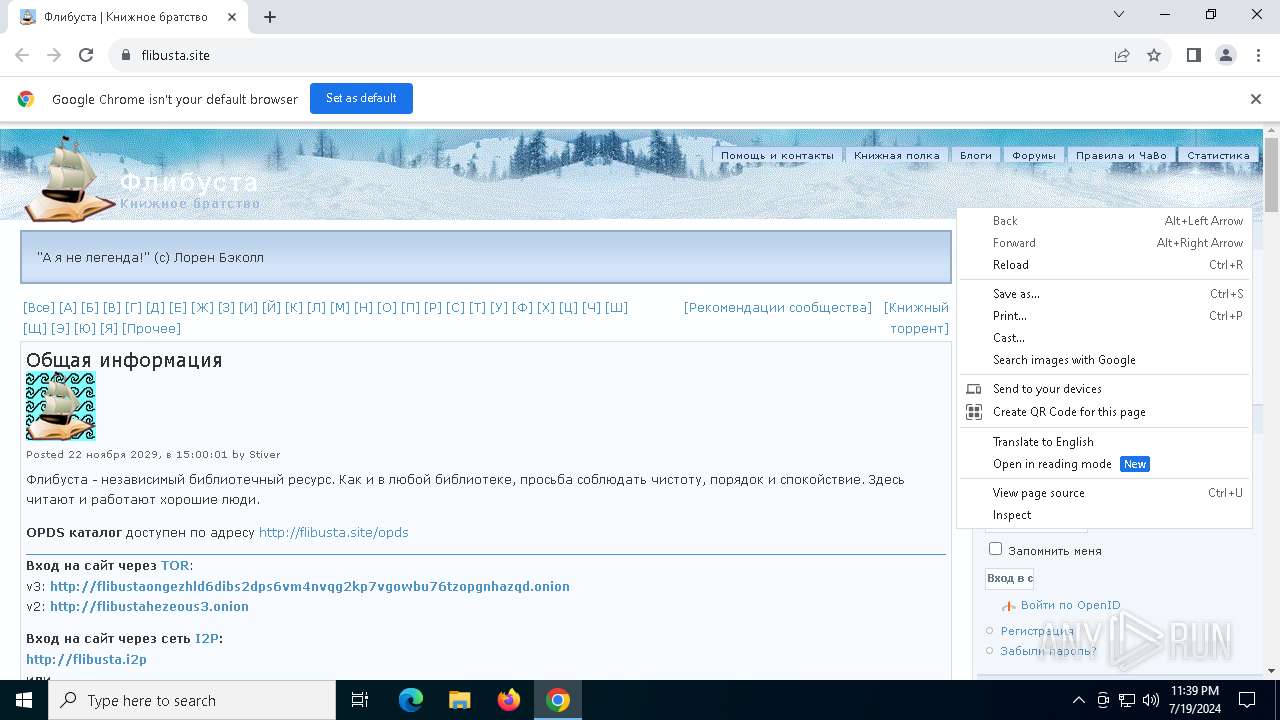Dismiss the default browser infobar
This screenshot has height=720, width=1280.
coord(1256,99)
